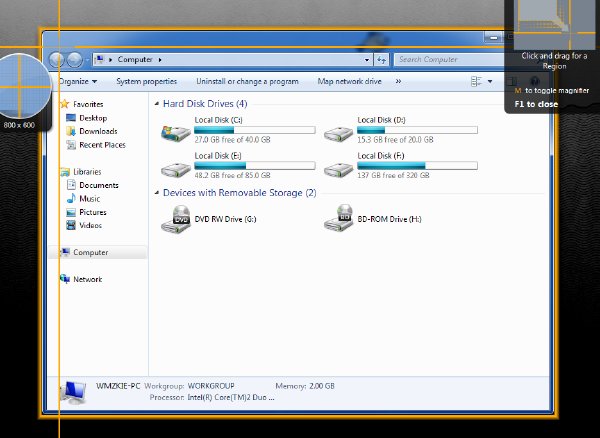Click the Local Disk (D:) usage bar
Image resolution: width=600 pixels, height=438 pixels.
tap(417, 130)
